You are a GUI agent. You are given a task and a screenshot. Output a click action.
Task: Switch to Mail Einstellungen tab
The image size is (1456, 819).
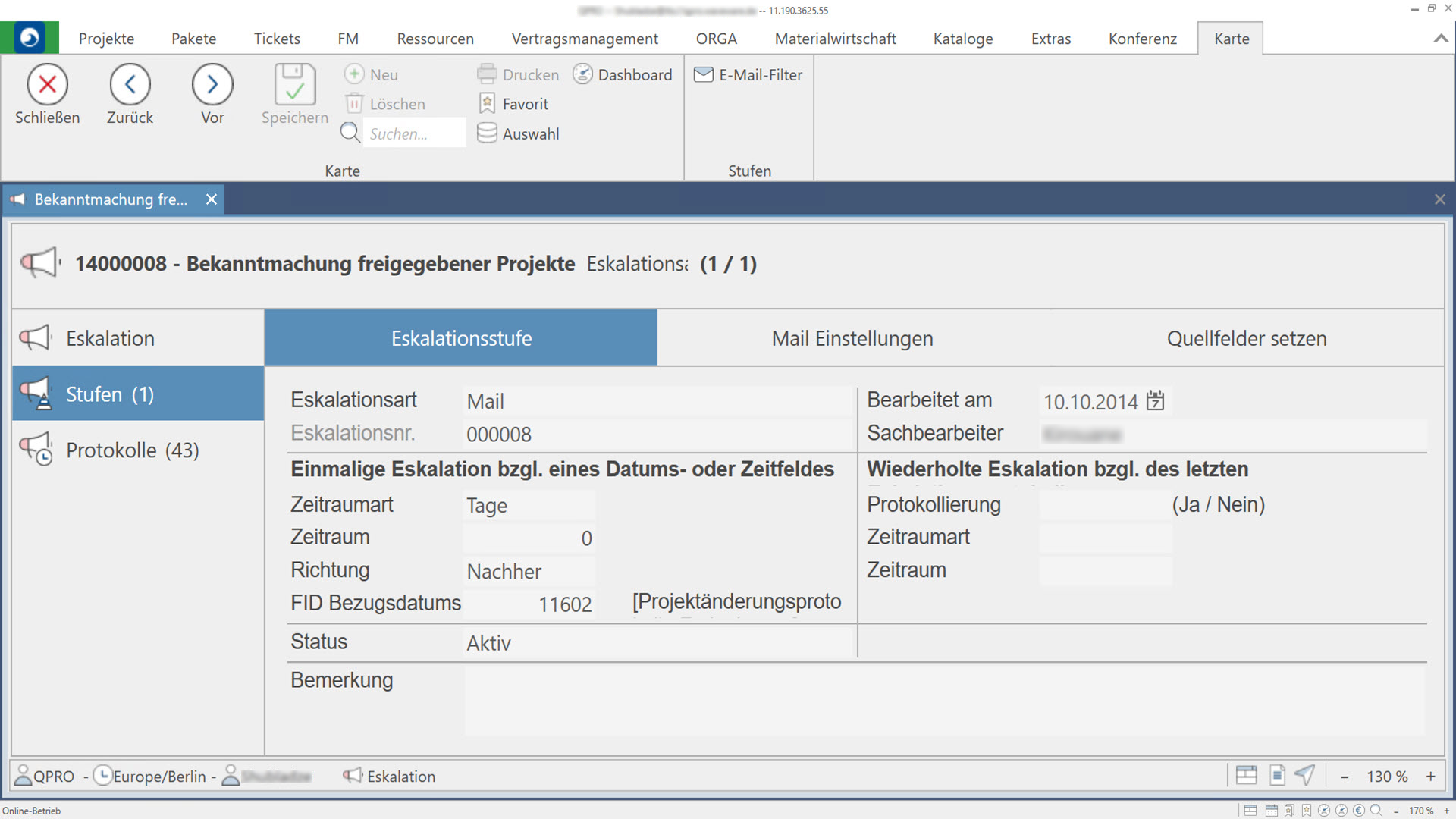tap(852, 338)
